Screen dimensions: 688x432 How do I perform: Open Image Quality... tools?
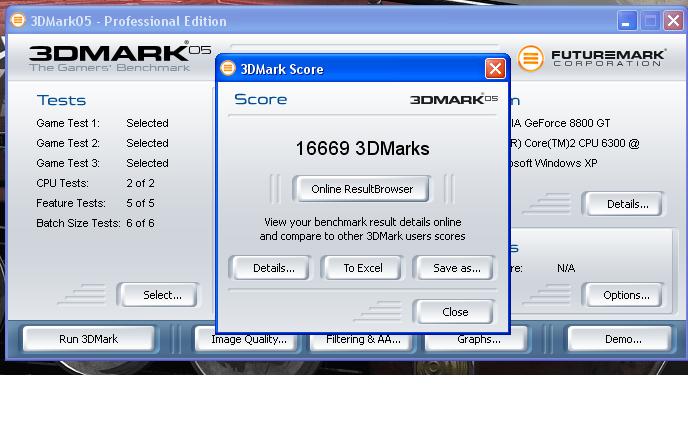(x=249, y=340)
